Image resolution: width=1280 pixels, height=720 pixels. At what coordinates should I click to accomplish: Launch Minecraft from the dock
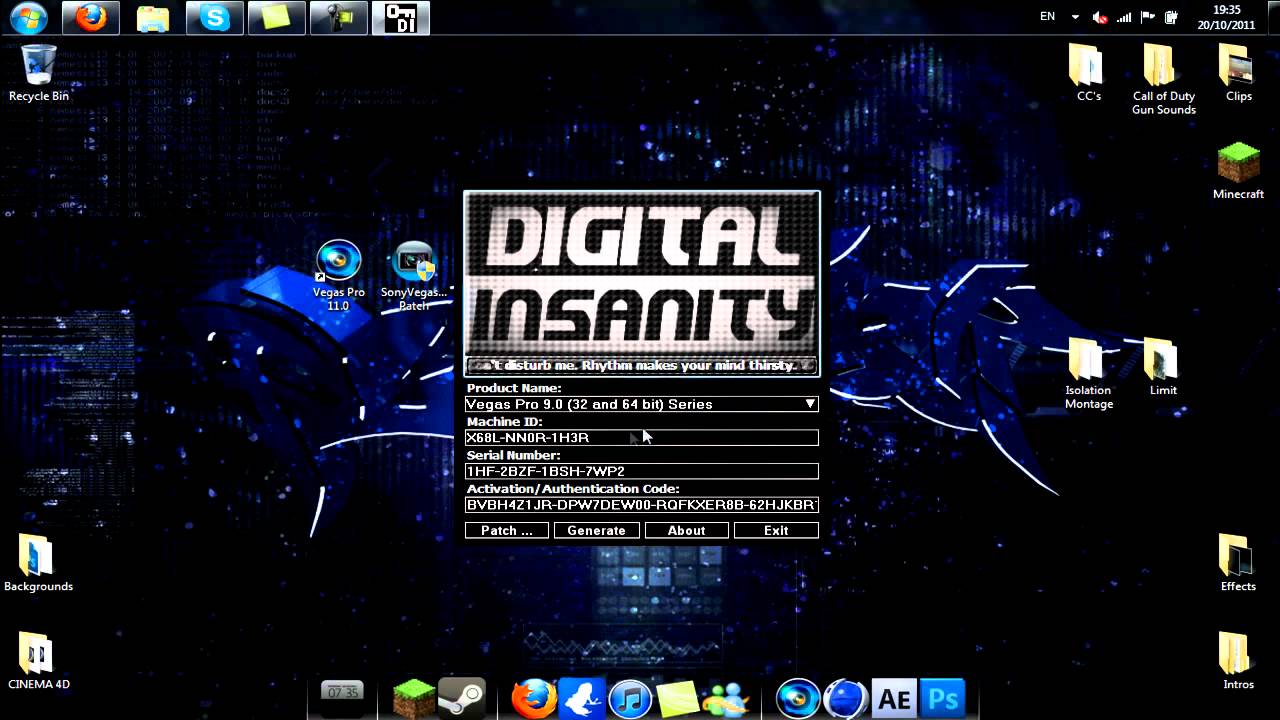coord(413,698)
